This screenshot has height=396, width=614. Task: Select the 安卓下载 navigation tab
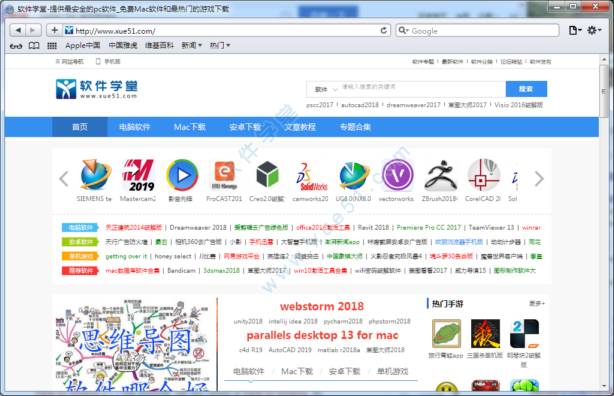pyautogui.click(x=245, y=127)
